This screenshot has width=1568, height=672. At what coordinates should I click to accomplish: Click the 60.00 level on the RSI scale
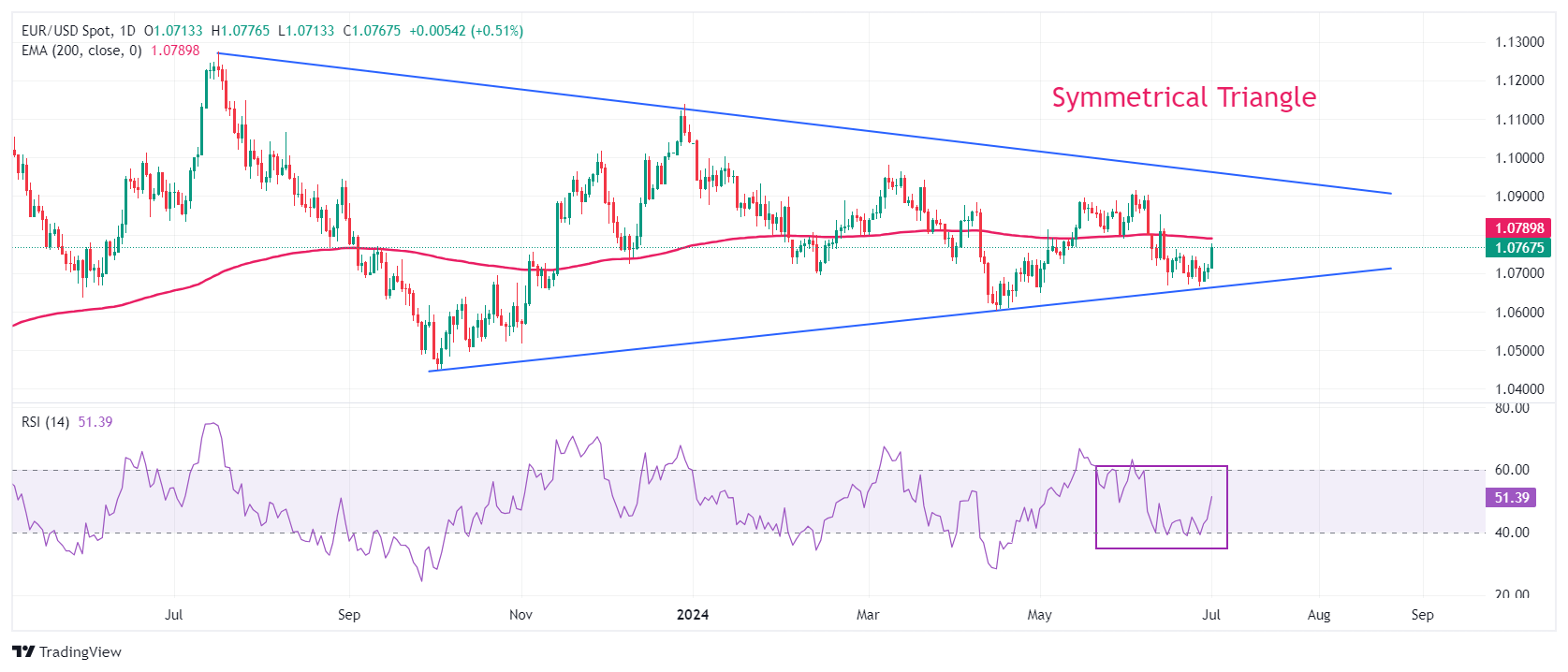coord(1513,470)
